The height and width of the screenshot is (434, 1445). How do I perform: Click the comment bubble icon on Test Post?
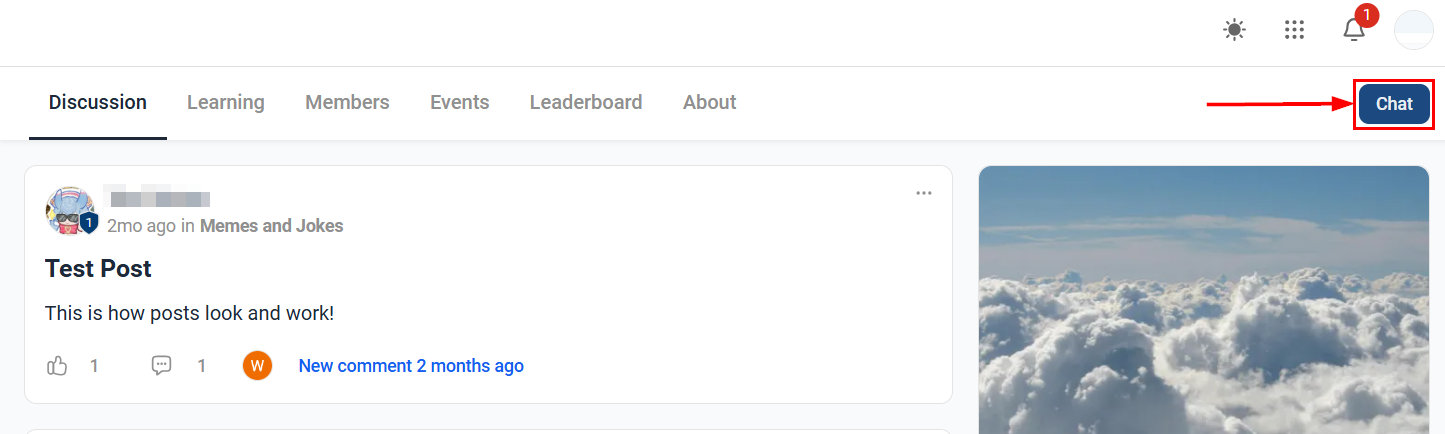pyautogui.click(x=161, y=366)
